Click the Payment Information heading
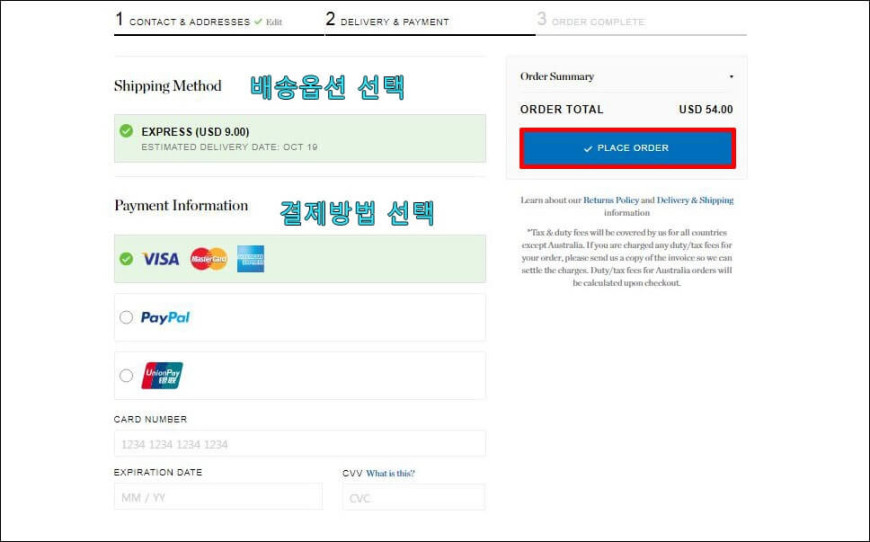 [x=181, y=205]
